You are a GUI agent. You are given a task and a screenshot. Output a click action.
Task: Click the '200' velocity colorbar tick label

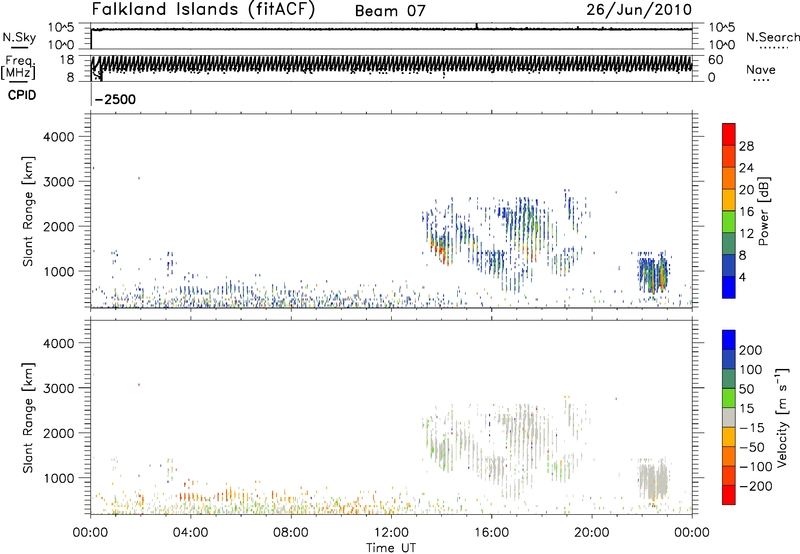click(751, 350)
